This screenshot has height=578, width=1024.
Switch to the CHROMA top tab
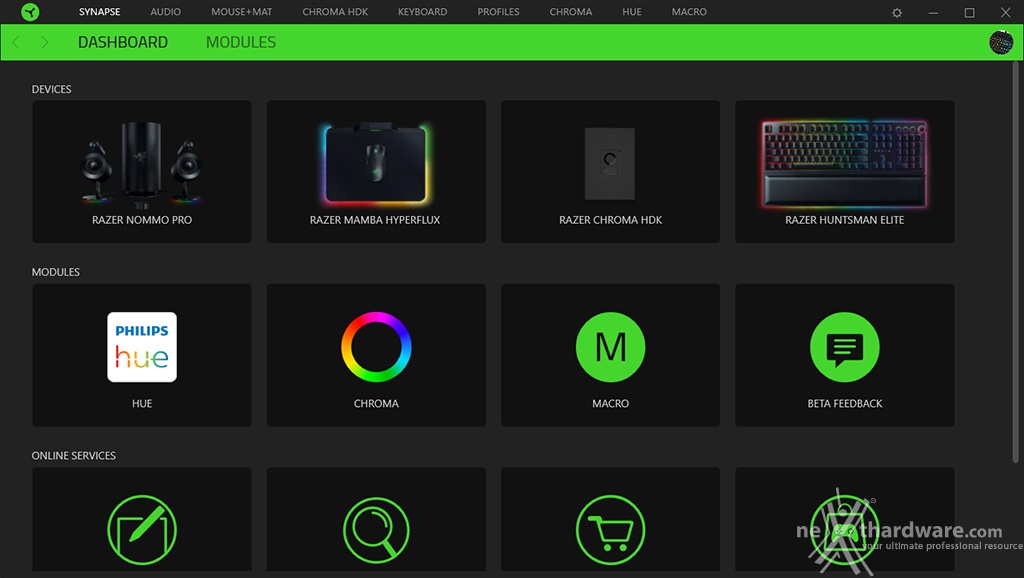click(x=571, y=12)
